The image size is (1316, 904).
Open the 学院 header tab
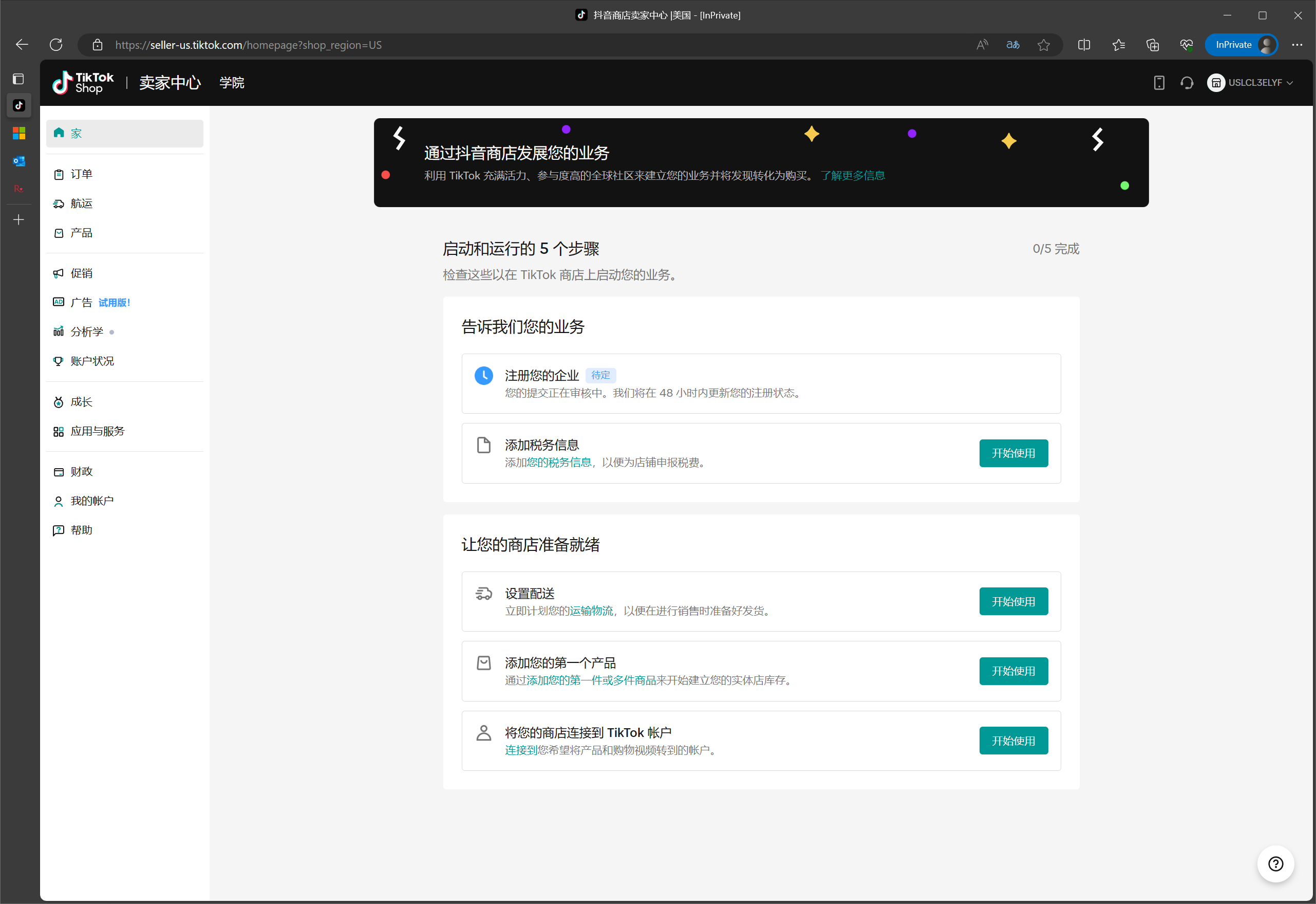232,83
